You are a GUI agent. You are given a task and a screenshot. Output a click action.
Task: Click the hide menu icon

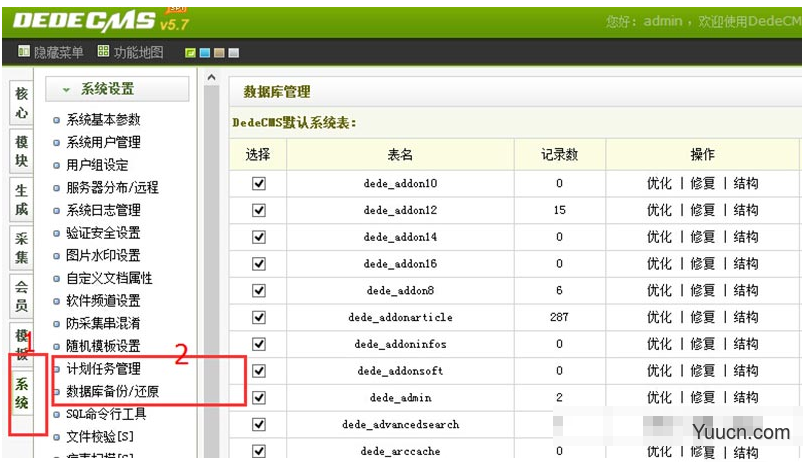(24, 51)
